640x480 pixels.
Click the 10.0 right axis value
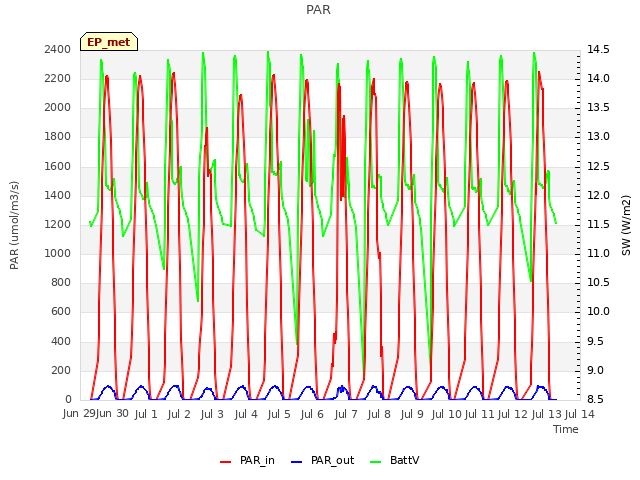pyautogui.click(x=598, y=312)
